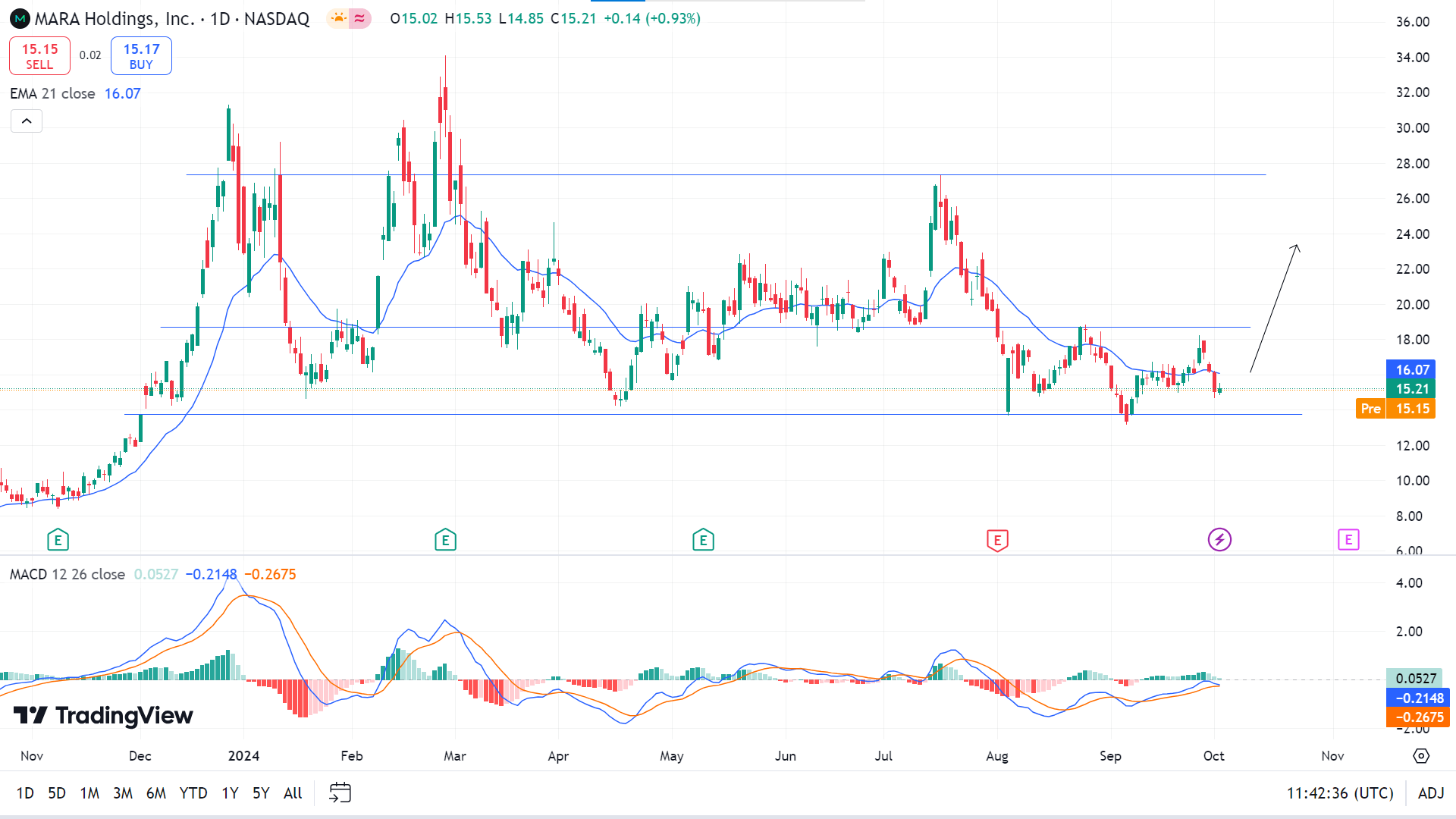Click the MARA symbol logo icon

pos(20,19)
